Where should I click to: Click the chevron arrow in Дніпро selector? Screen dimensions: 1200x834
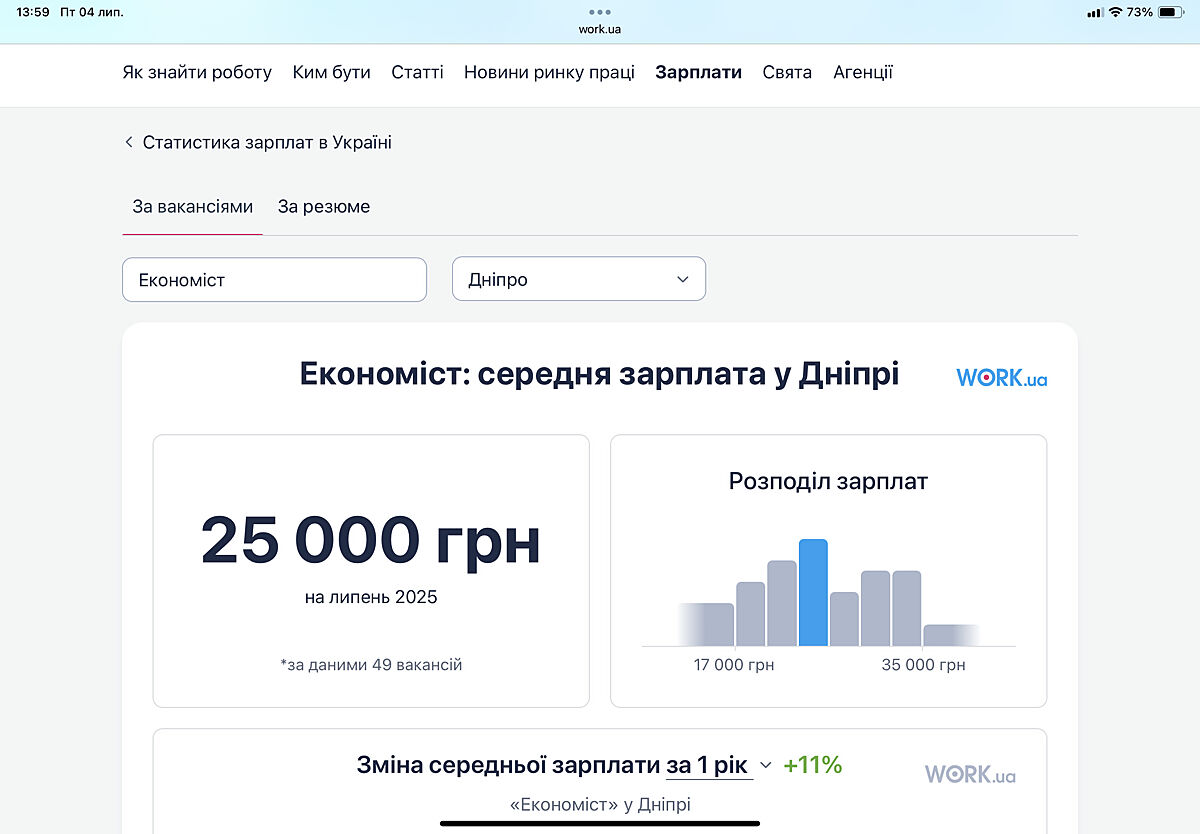[683, 280]
